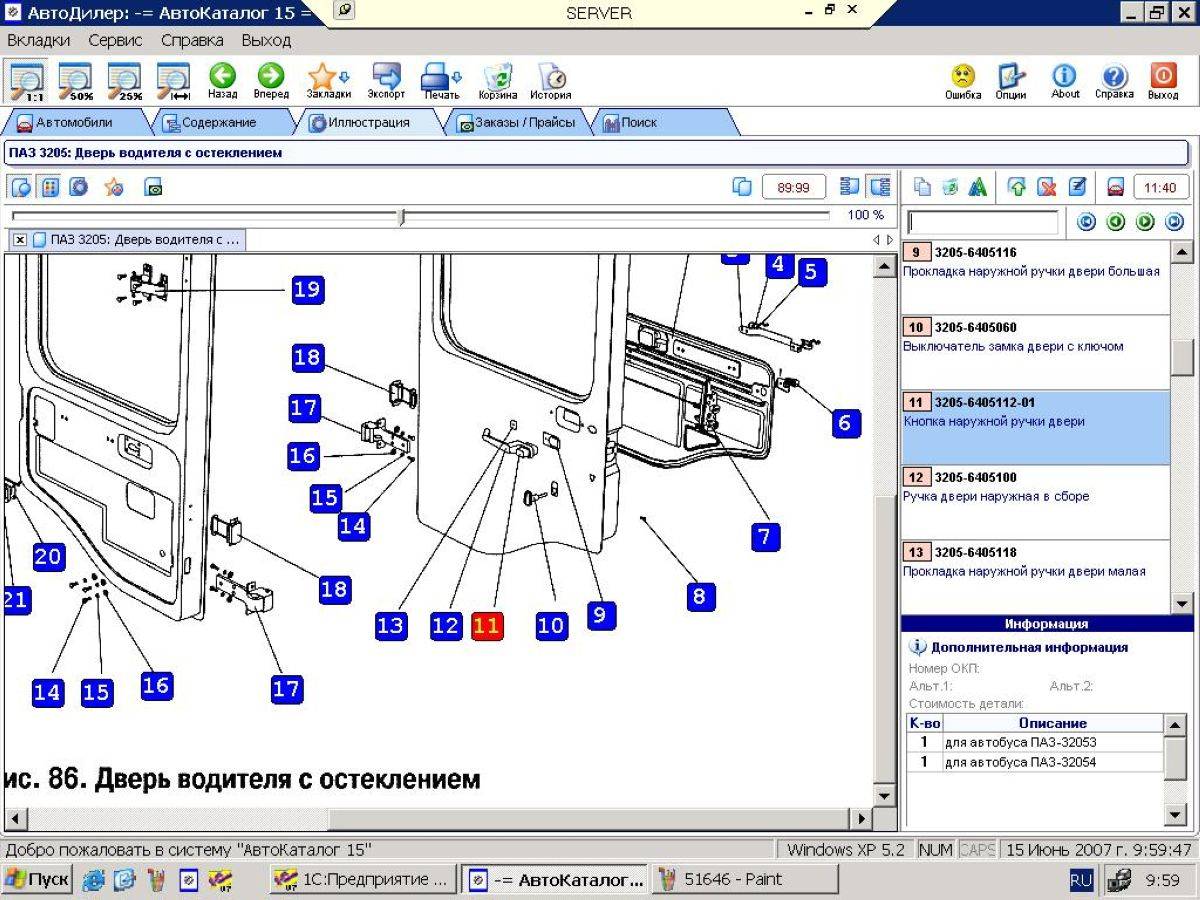Open the История history icon
1200x900 pixels.
click(x=551, y=80)
